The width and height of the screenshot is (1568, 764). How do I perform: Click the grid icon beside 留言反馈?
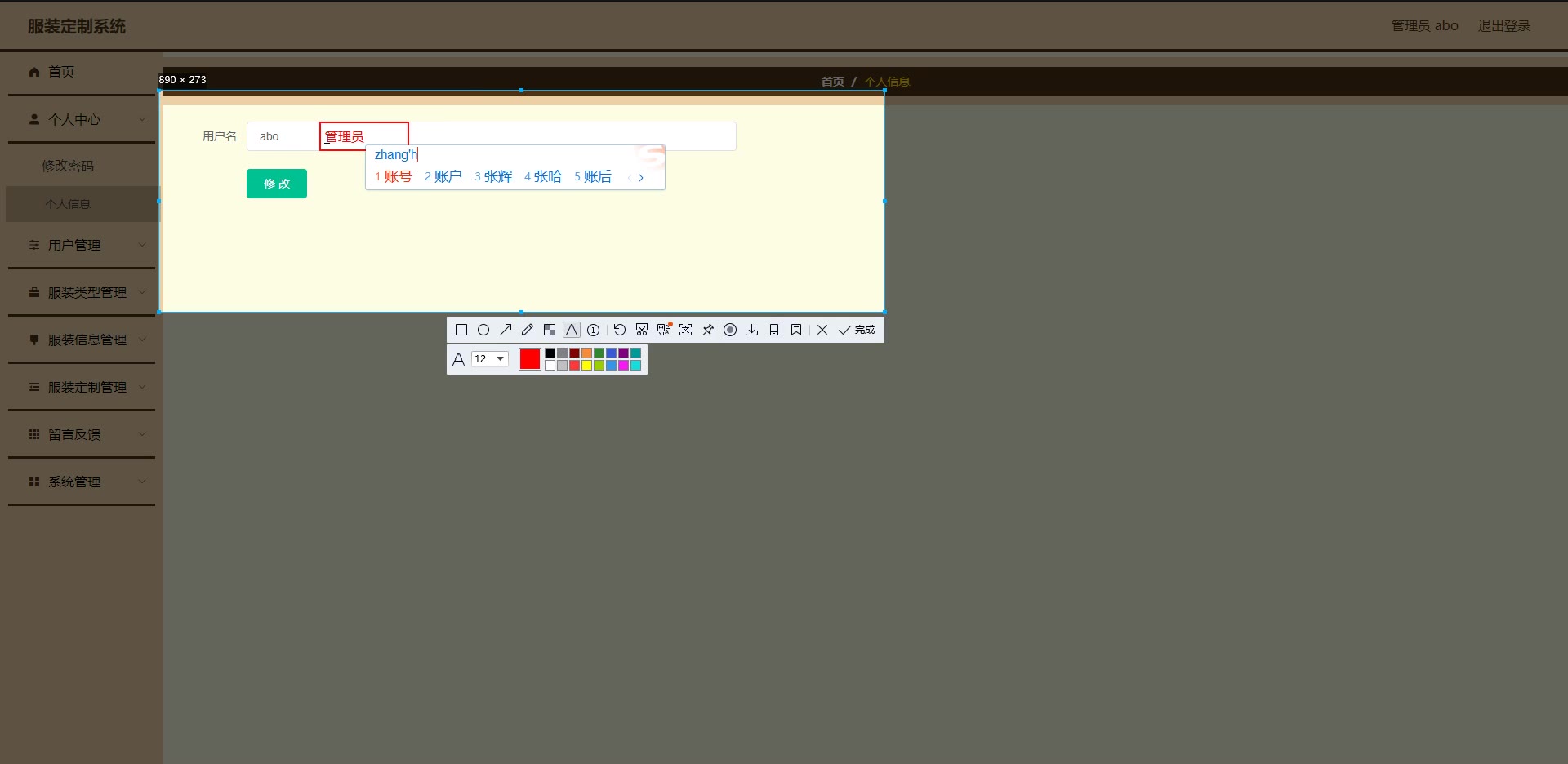click(34, 434)
